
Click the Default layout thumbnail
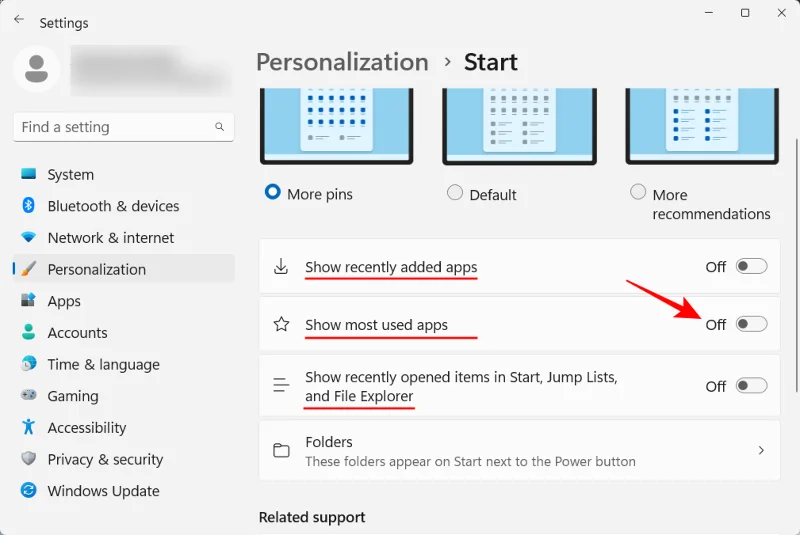(519, 125)
